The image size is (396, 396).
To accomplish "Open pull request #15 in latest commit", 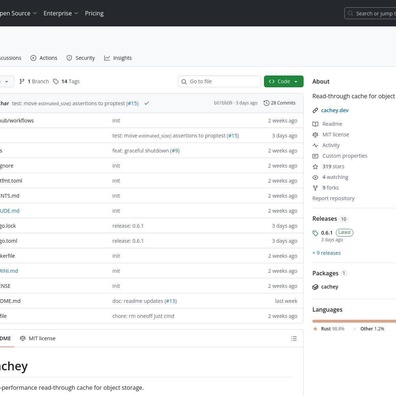I will [132, 103].
